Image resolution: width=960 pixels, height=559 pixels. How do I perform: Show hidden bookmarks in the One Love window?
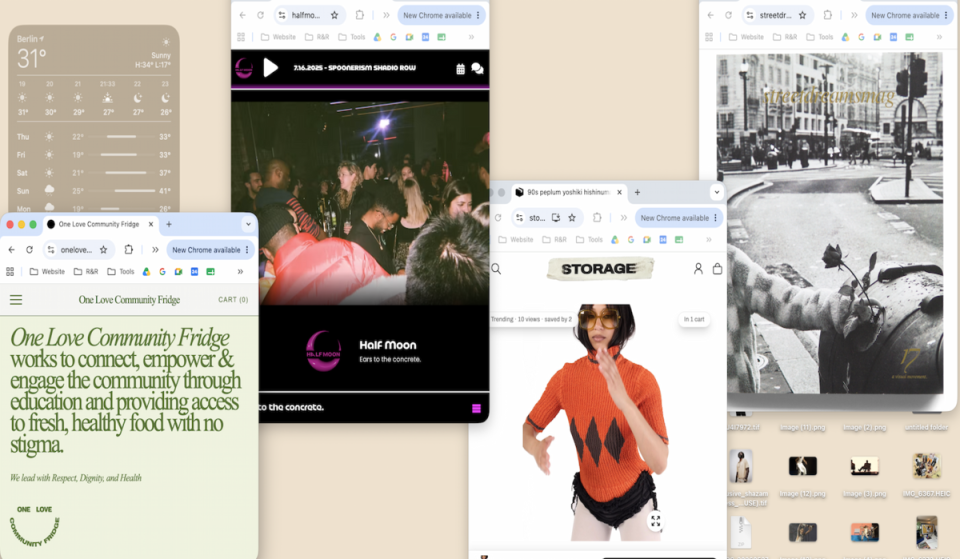click(x=240, y=271)
